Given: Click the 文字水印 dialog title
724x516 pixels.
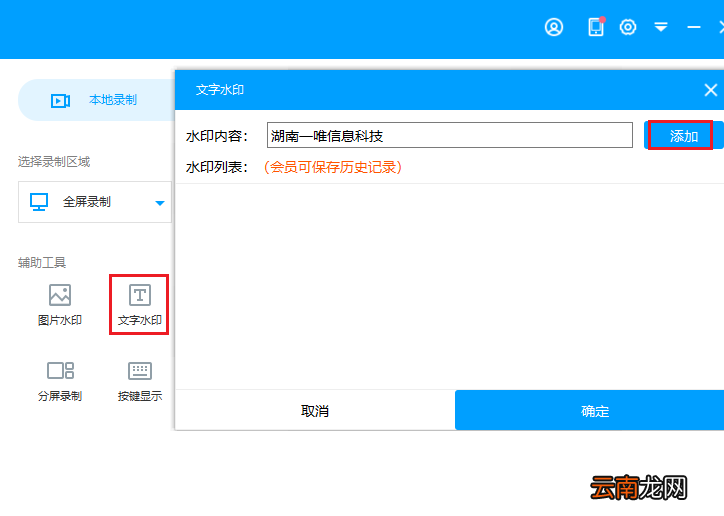Looking at the screenshot, I should click(x=220, y=90).
